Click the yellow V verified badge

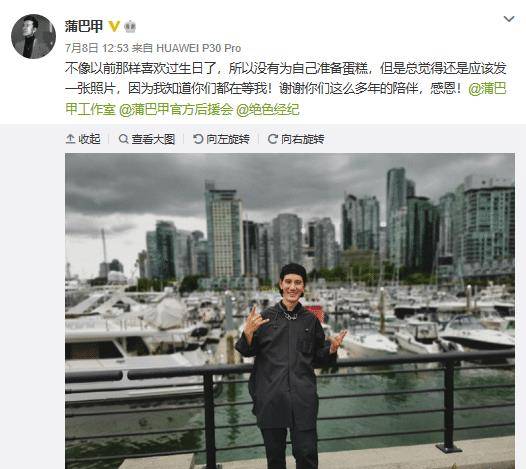pos(114,26)
